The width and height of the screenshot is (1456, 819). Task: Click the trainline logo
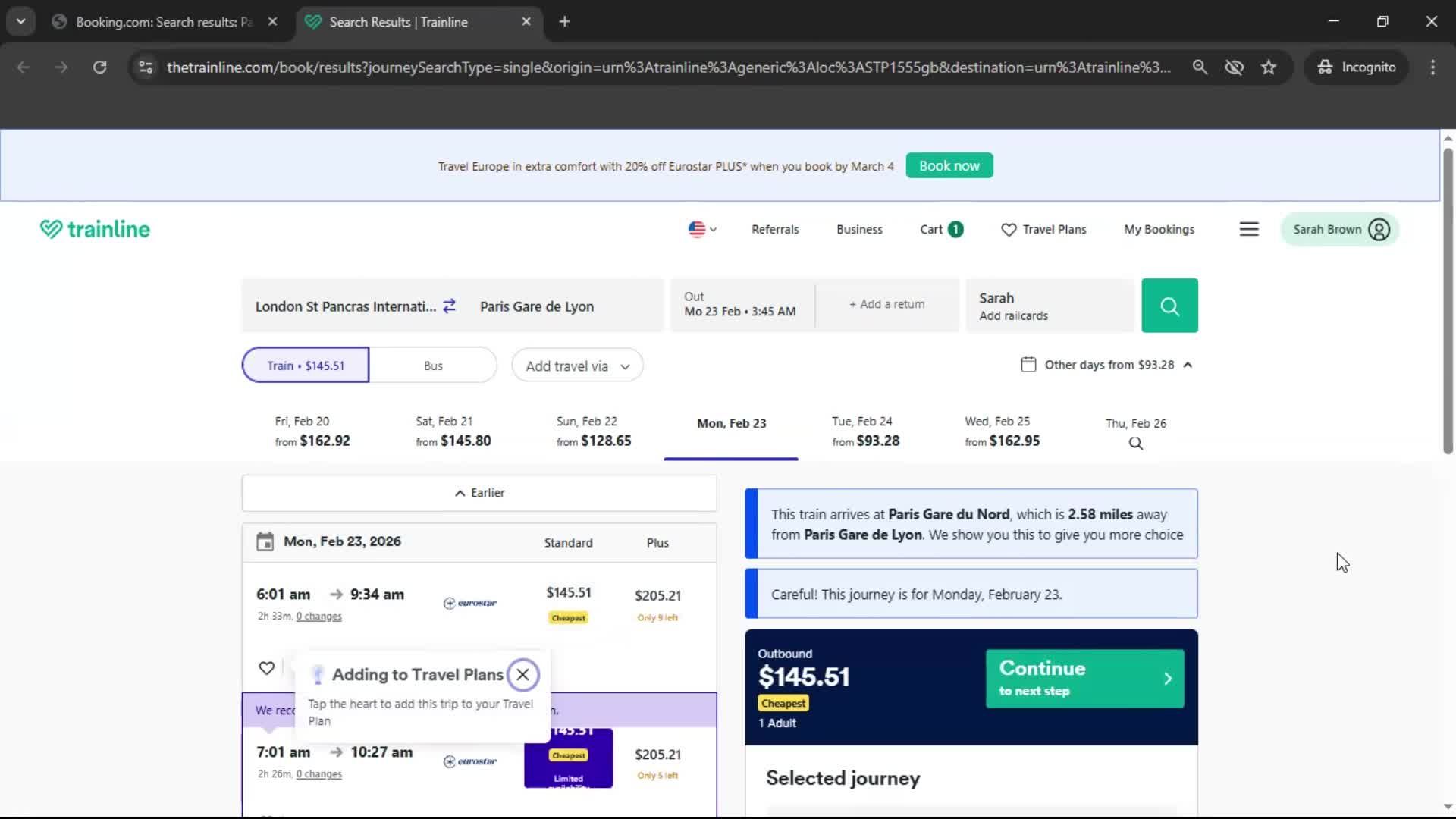tap(95, 229)
